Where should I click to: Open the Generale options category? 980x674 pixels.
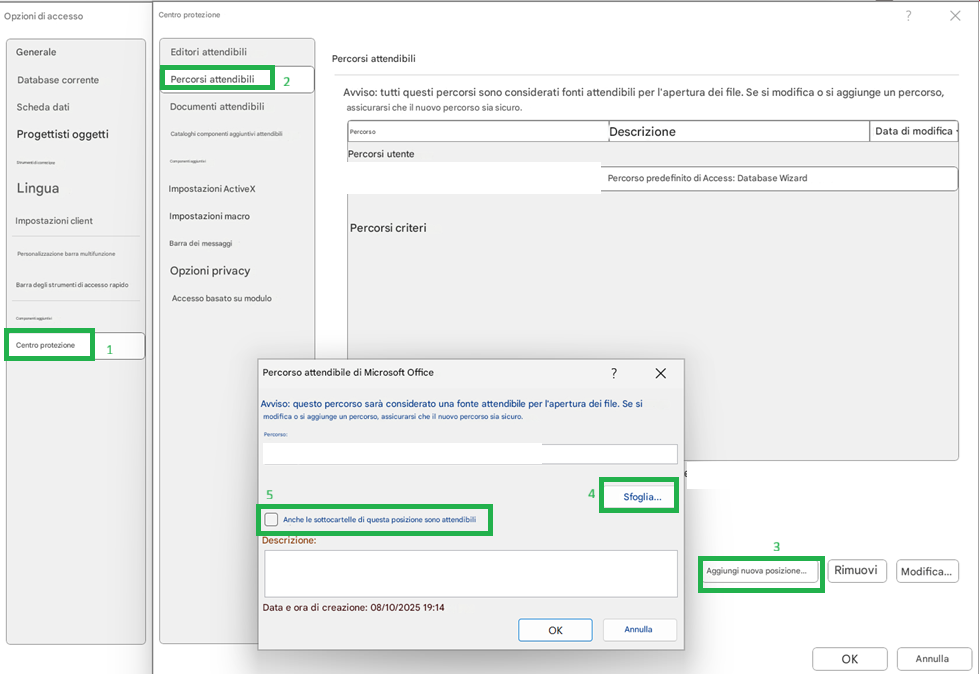36,52
